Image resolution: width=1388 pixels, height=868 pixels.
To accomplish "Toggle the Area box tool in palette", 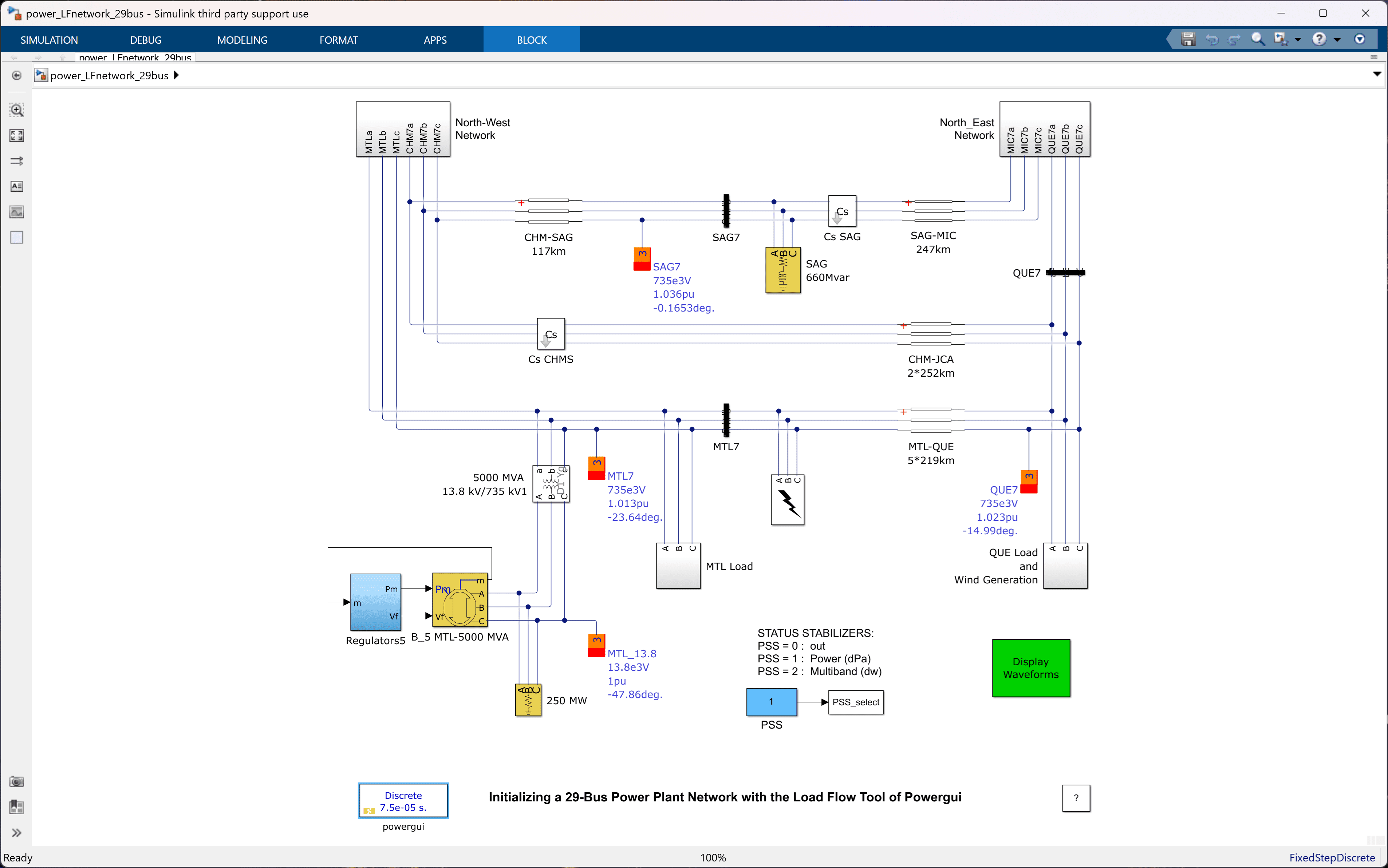I will pos(17,237).
